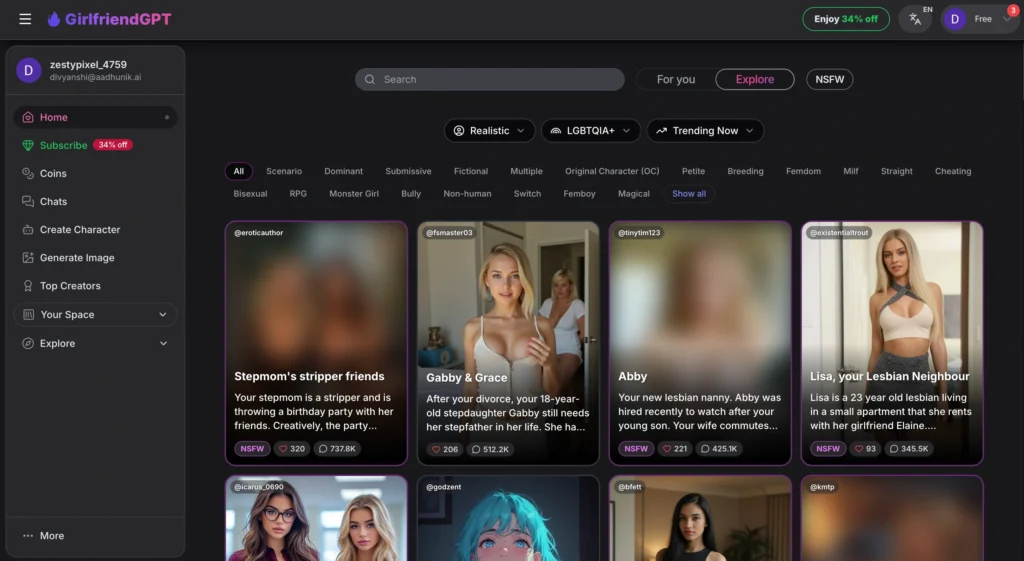This screenshot has height=561, width=1024.
Task: Open Generate Image page
Action: pyautogui.click(x=95, y=257)
